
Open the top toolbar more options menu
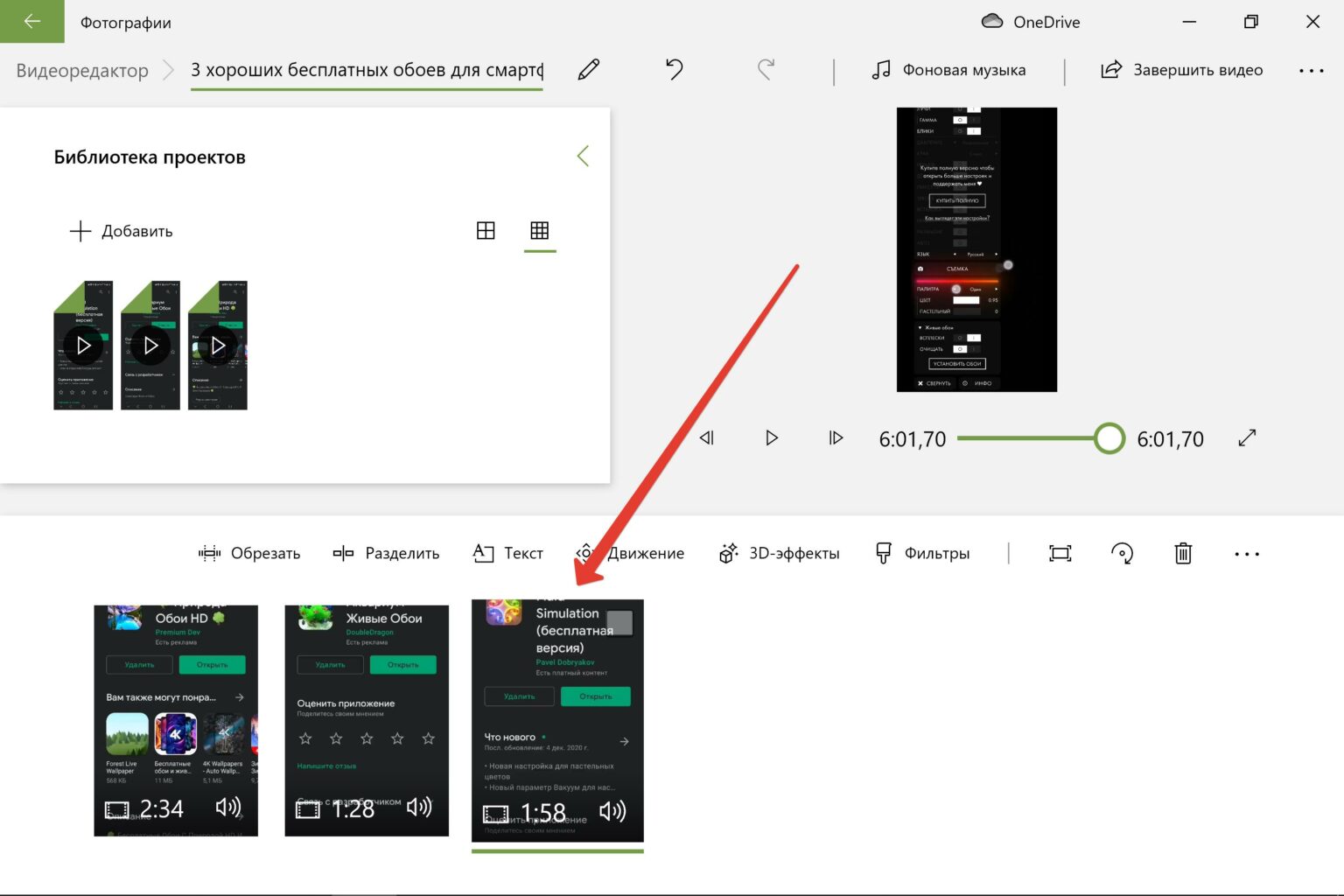[1311, 71]
